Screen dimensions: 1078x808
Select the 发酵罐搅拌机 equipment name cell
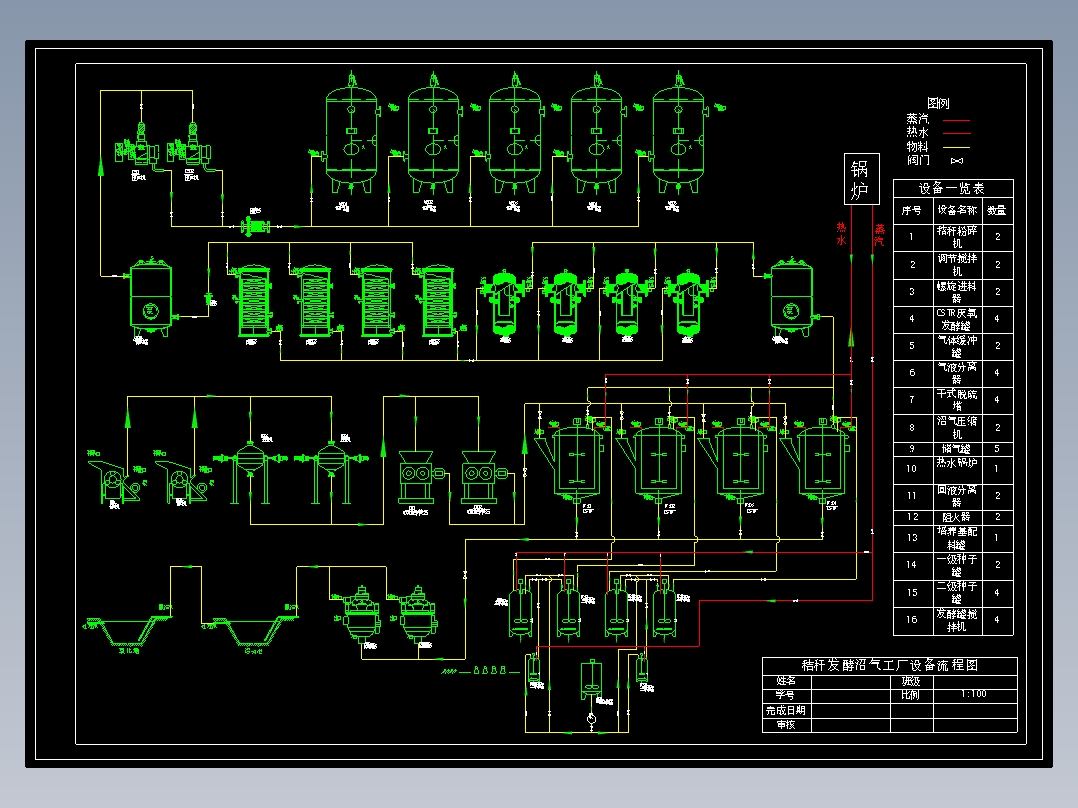[x=957, y=620]
